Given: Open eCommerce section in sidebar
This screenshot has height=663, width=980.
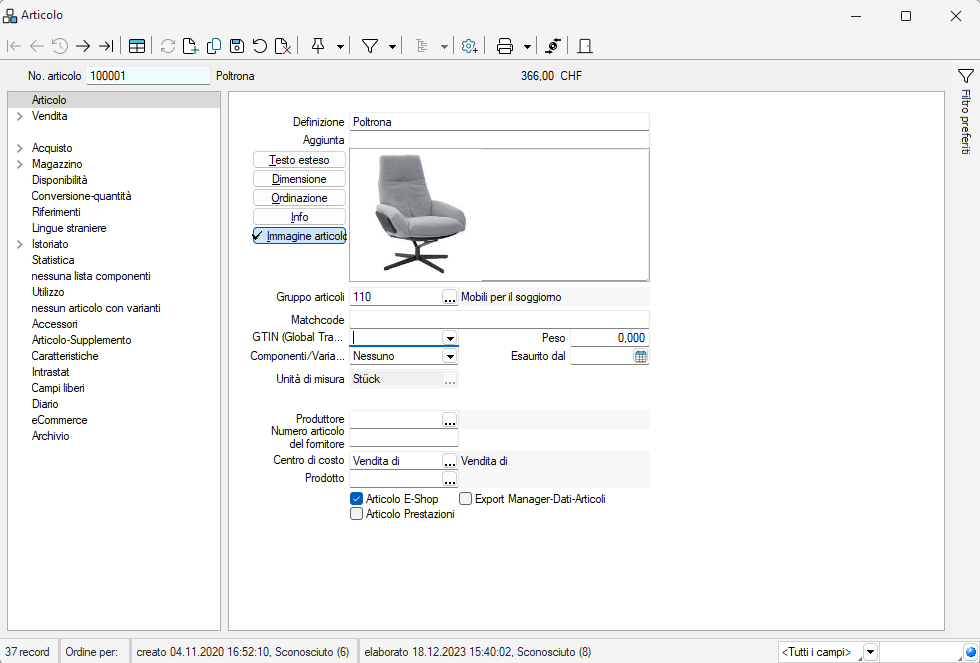Looking at the screenshot, I should 59,420.
